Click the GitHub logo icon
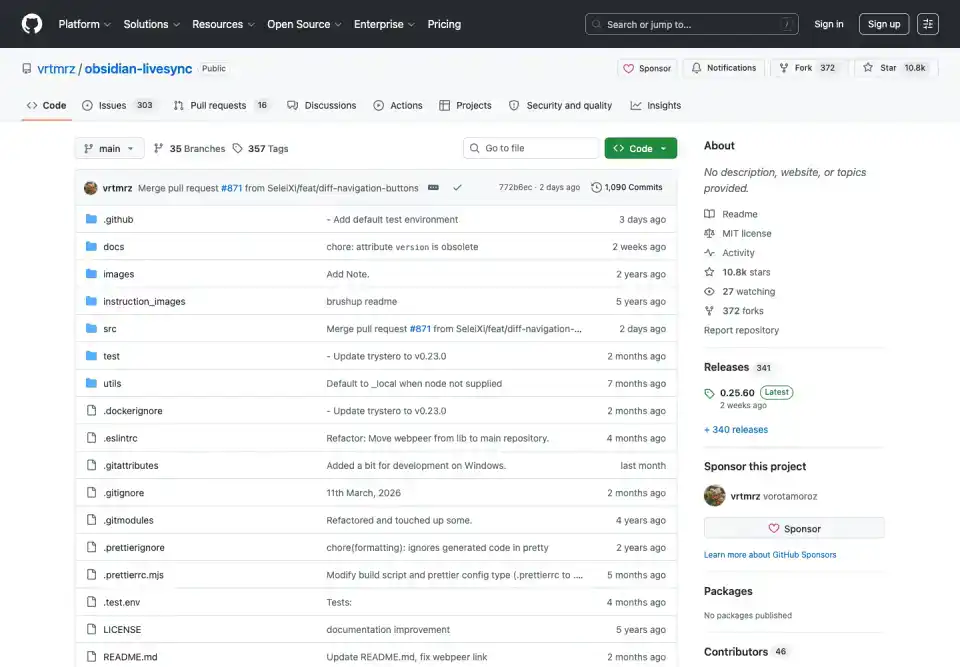The width and height of the screenshot is (960, 667). tap(32, 24)
